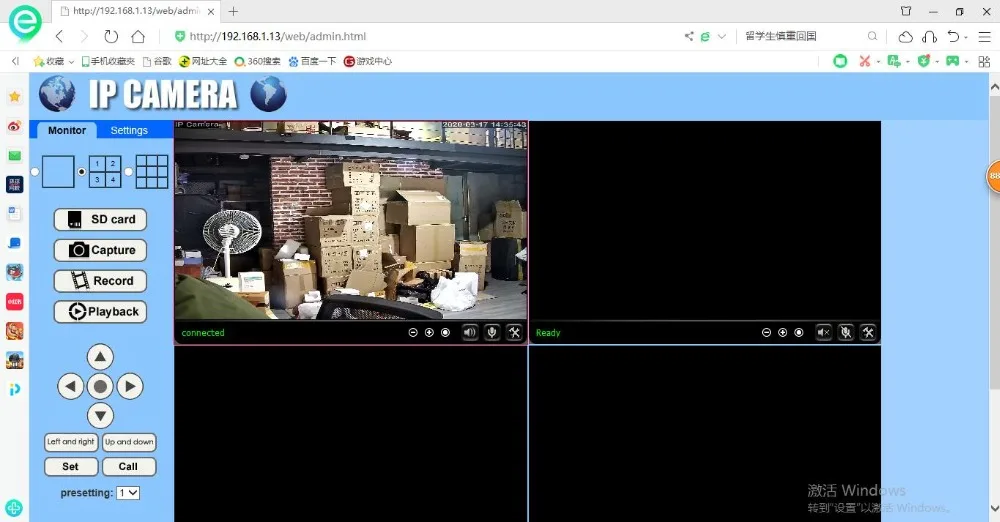Click the search magnifier icon
The height and width of the screenshot is (522, 1000).
(x=872, y=36)
